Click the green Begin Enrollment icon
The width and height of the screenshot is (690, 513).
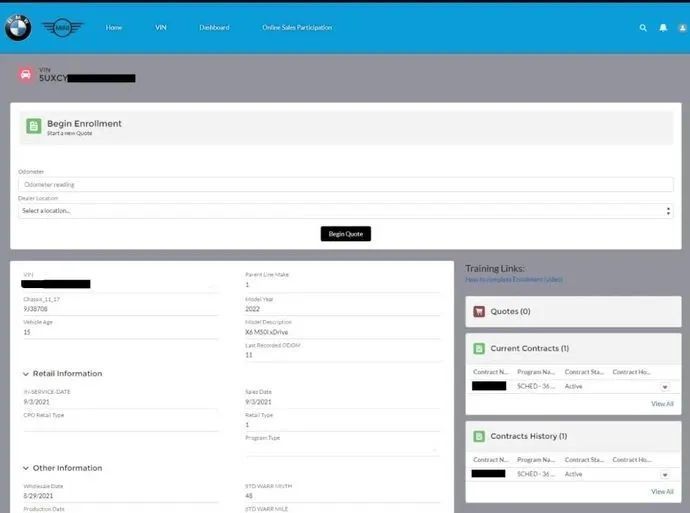click(33, 126)
